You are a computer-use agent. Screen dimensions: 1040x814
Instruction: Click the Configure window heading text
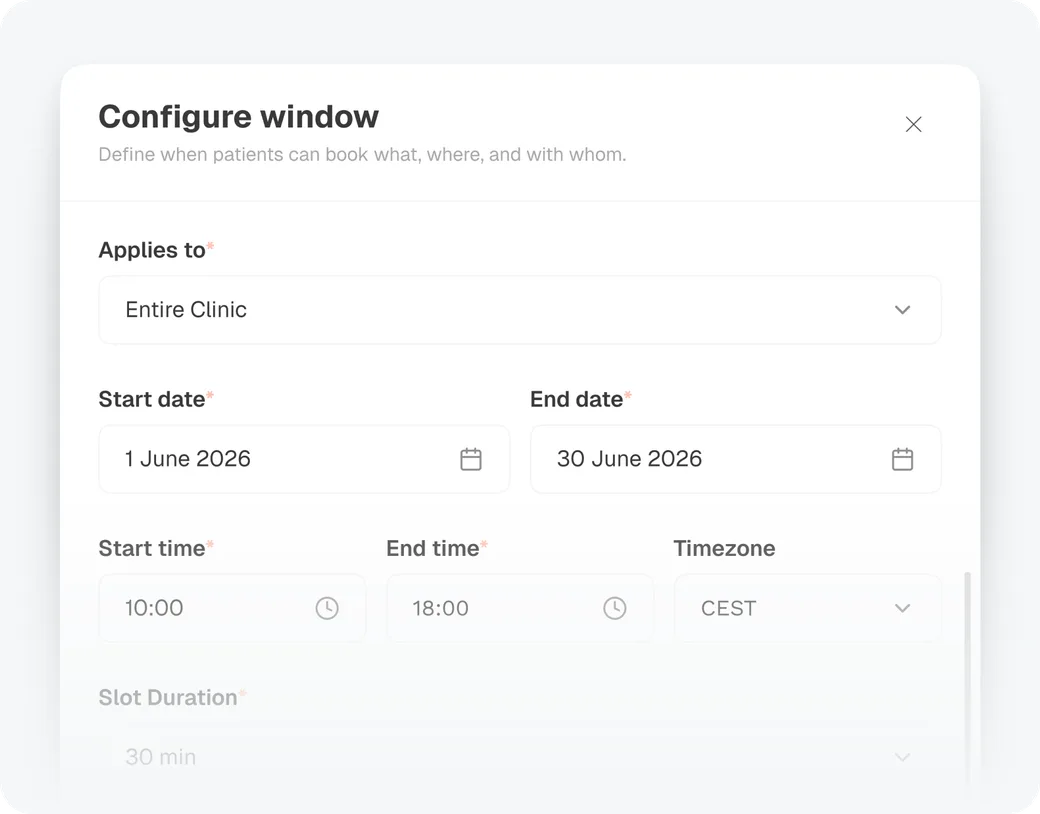click(x=239, y=117)
